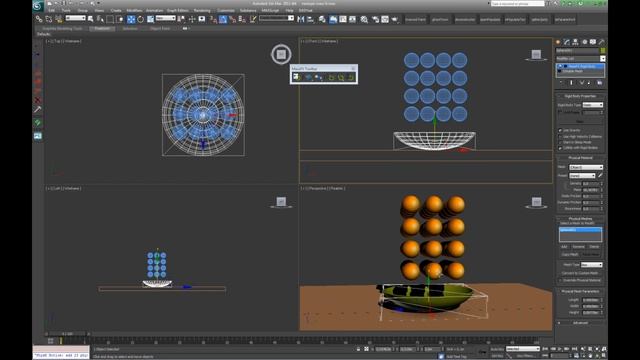Click the Add physical mesh button

click(564, 247)
